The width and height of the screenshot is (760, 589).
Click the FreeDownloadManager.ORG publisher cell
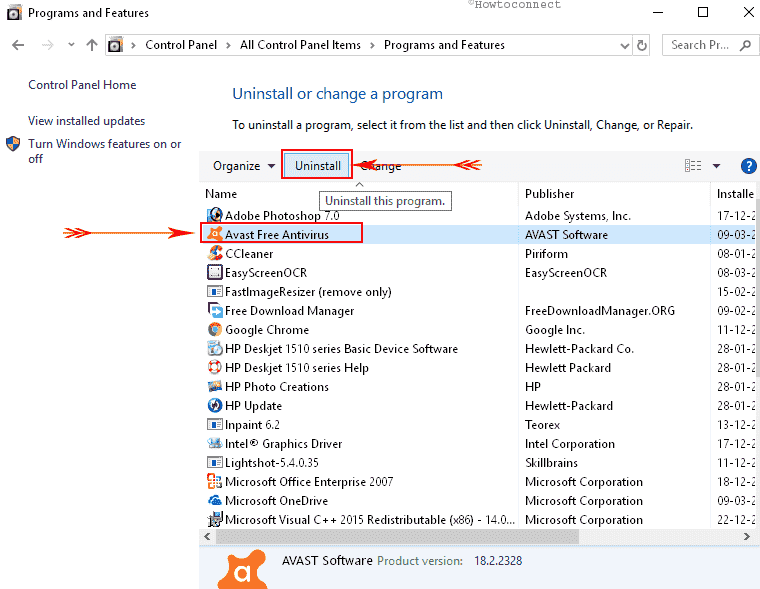click(600, 311)
